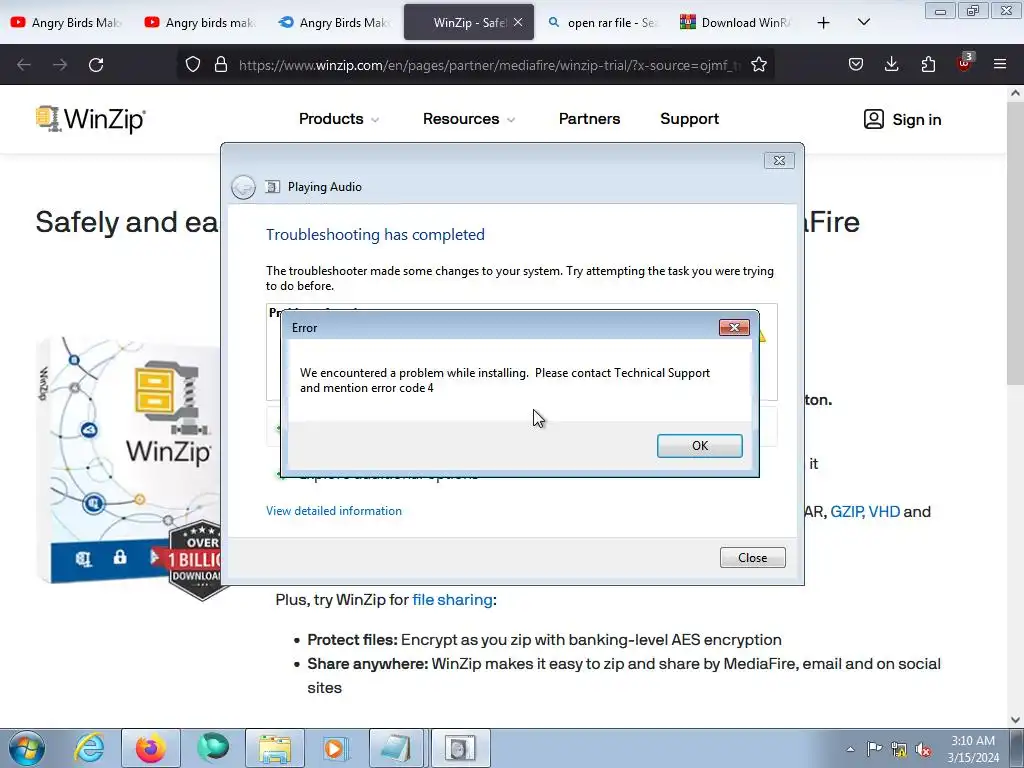Click the Firefox taskbar icon
Image resolution: width=1024 pixels, height=768 pixels.
pos(151,748)
